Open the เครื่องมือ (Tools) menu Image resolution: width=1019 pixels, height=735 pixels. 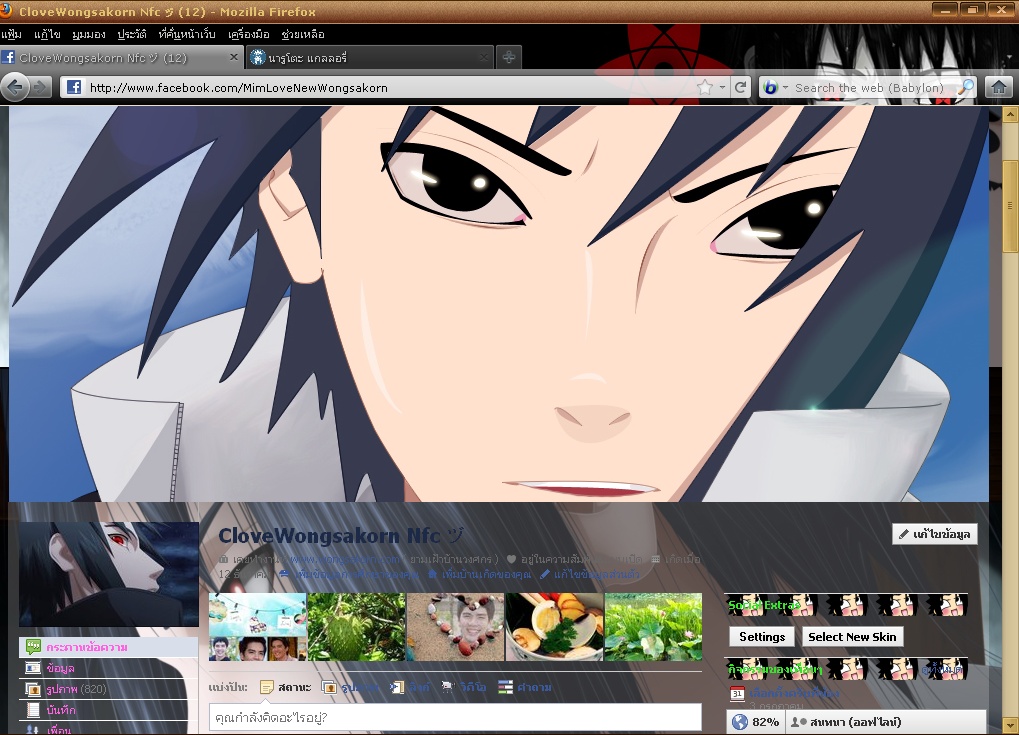(x=248, y=34)
